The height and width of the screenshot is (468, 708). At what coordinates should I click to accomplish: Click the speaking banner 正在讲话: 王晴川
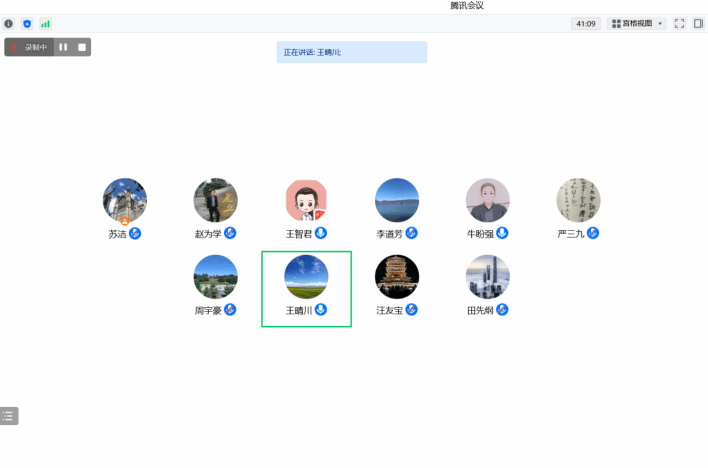coord(352,52)
